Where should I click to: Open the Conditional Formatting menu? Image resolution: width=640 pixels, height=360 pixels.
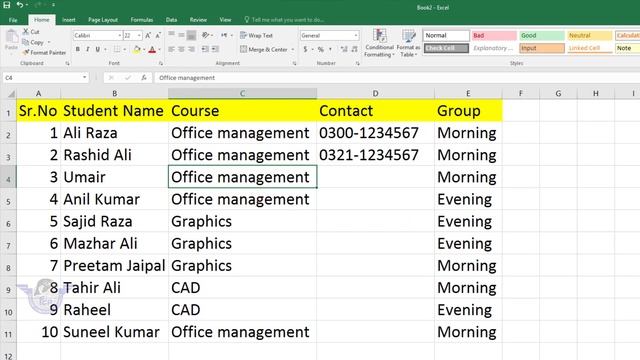pyautogui.click(x=379, y=42)
